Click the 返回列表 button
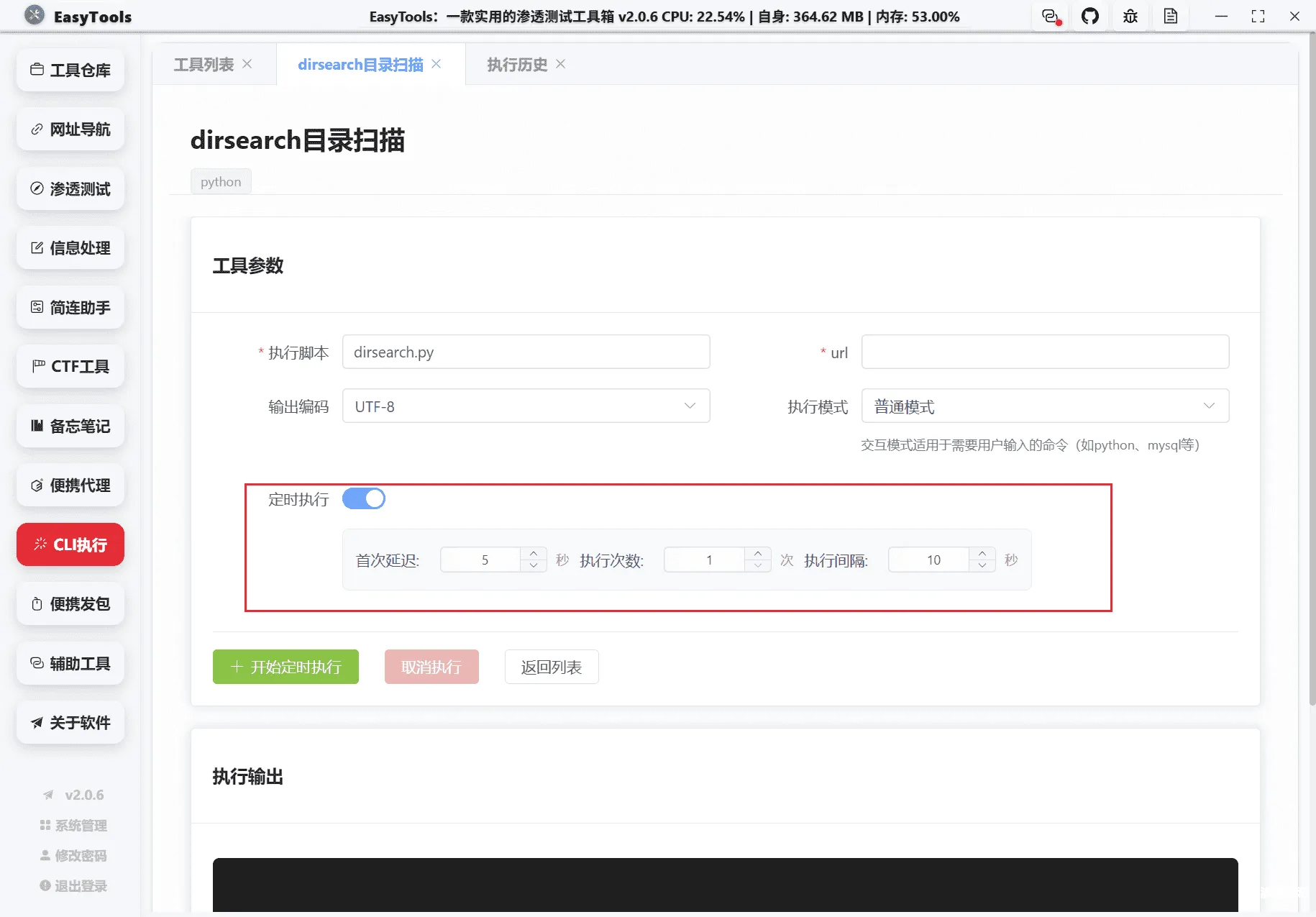The image size is (1316, 917). coord(551,667)
